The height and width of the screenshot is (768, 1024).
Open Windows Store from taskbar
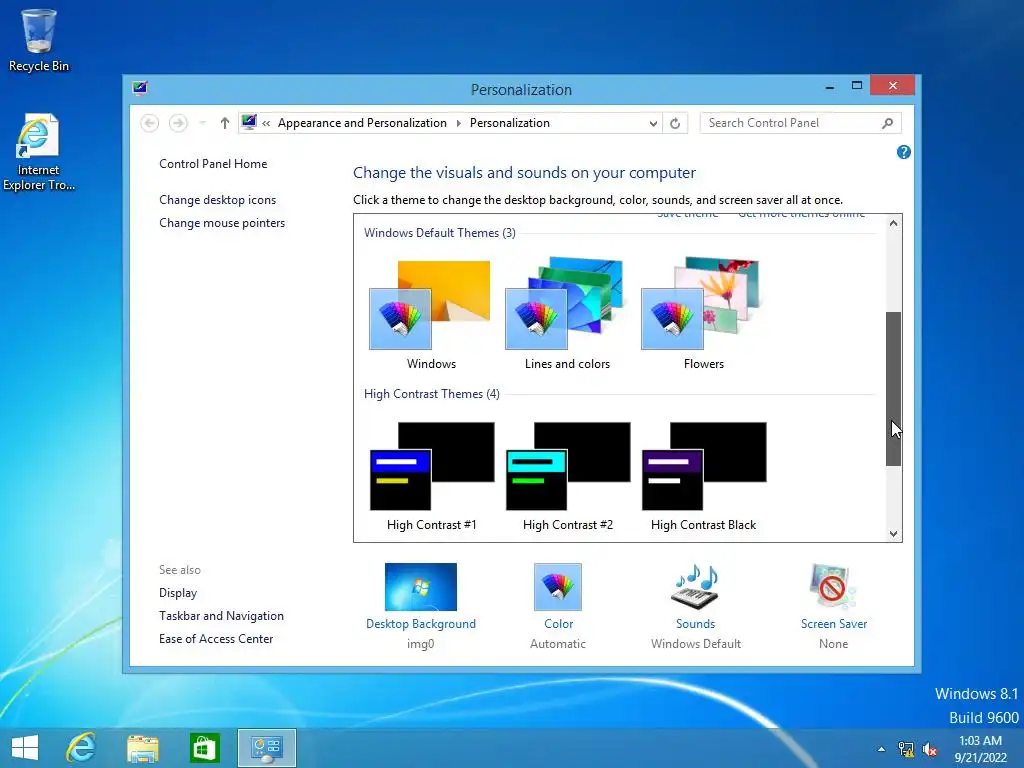(x=204, y=748)
